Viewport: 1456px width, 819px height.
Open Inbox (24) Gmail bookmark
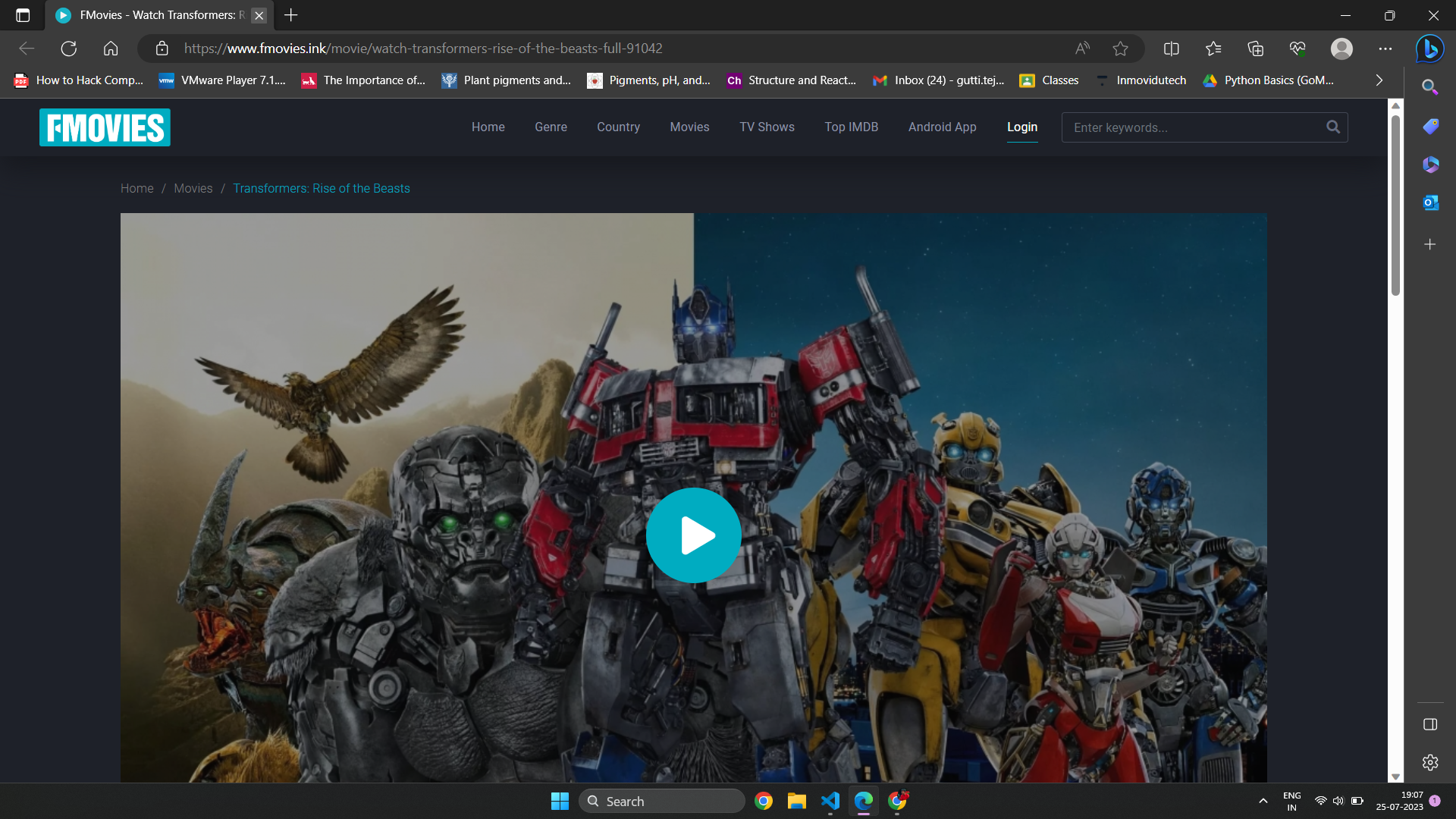[x=938, y=80]
